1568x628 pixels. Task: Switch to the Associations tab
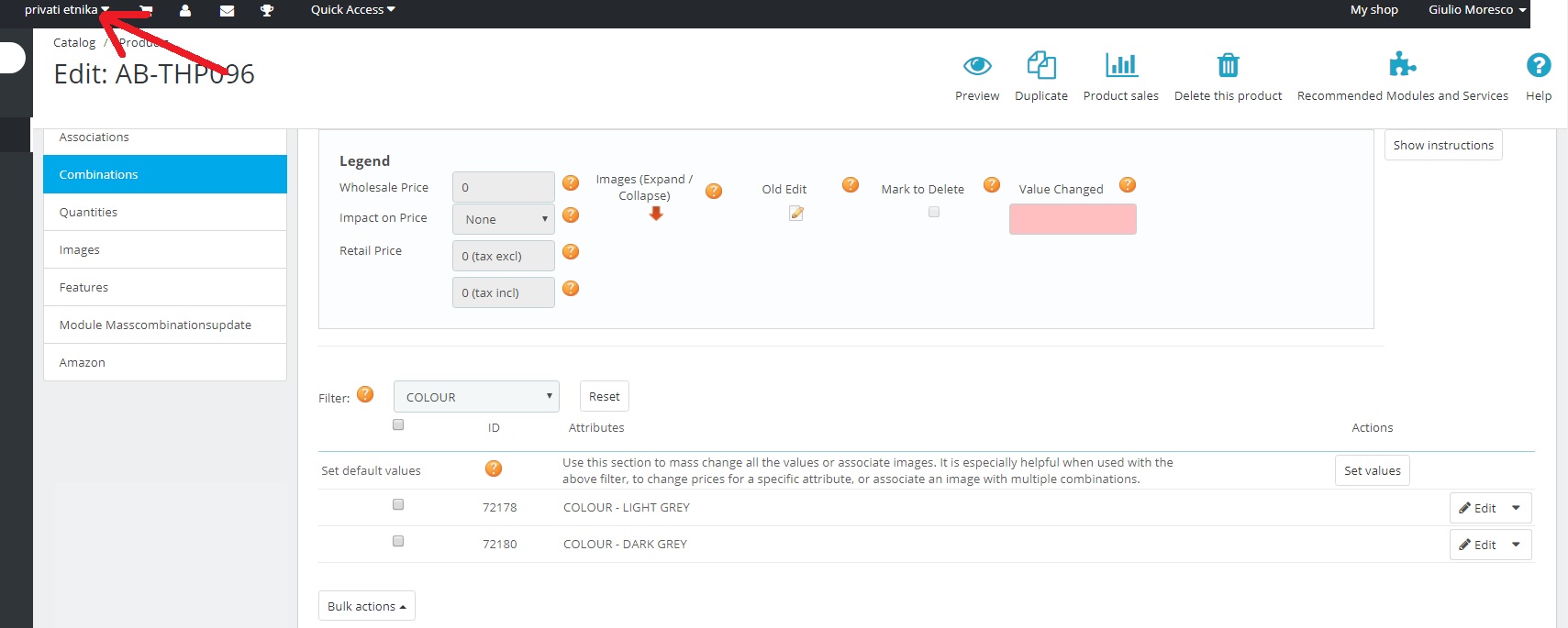pyautogui.click(x=165, y=138)
